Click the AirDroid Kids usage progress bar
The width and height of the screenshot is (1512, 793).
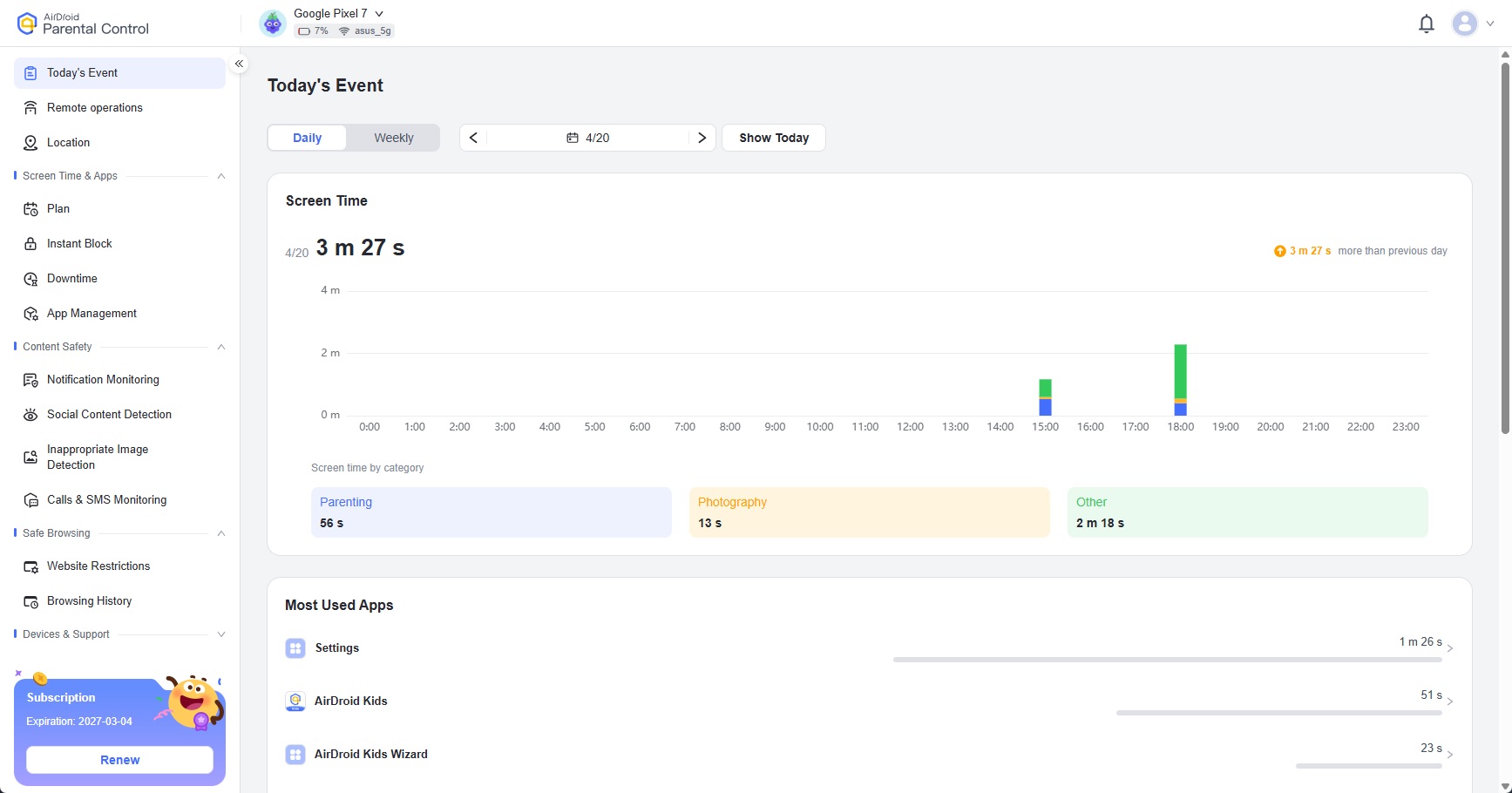click(x=1279, y=713)
